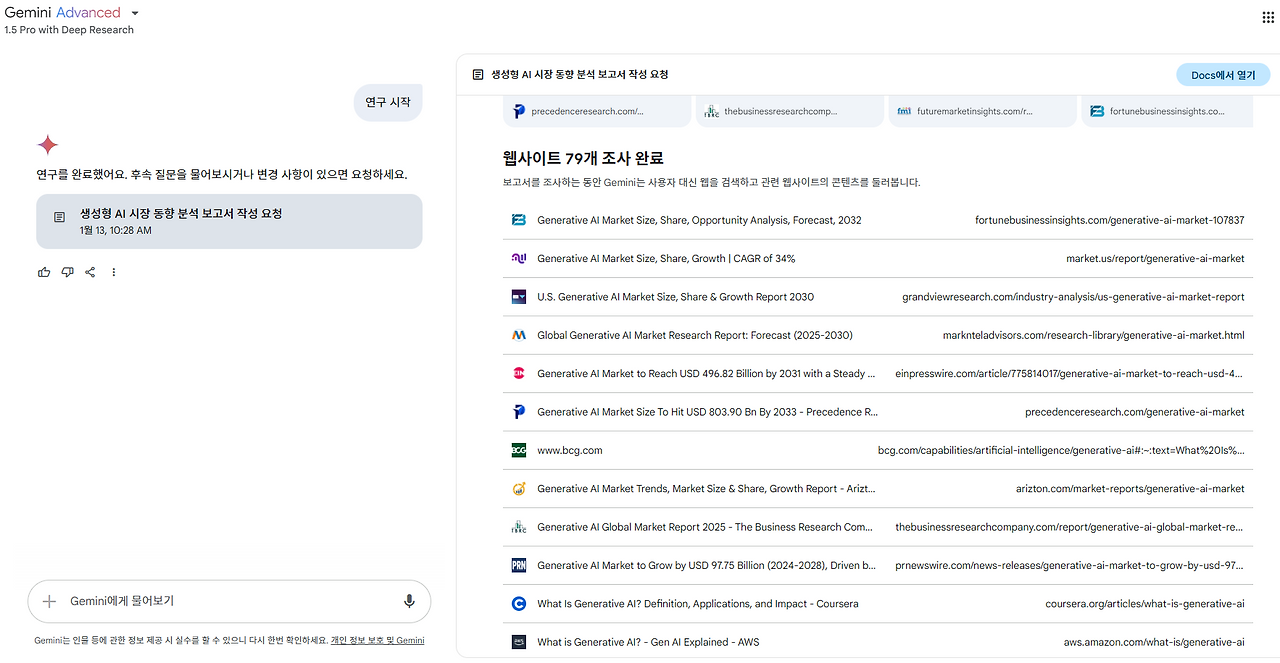Click the MarkNtel Advisors favicon
The width and height of the screenshot is (1280, 663).
519,335
